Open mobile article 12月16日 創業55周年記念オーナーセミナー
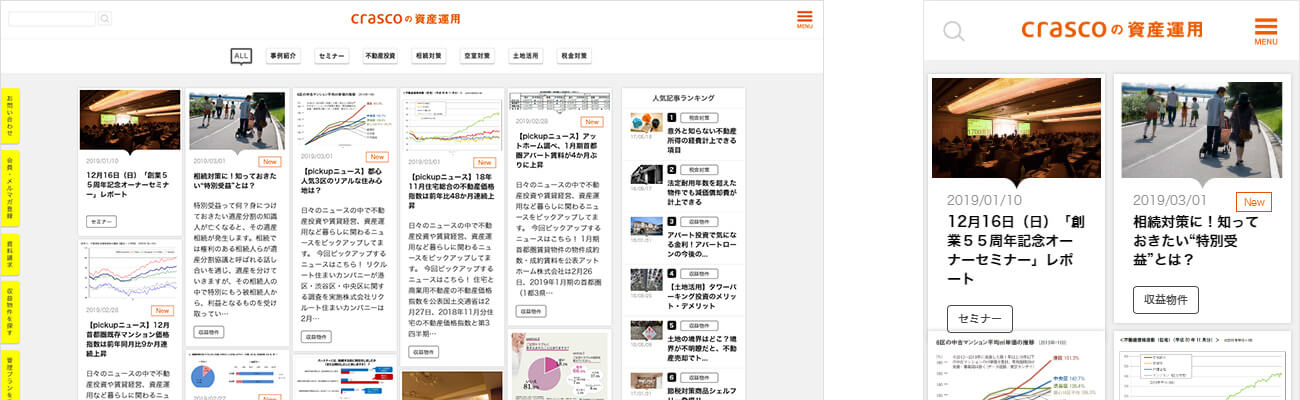The width and height of the screenshot is (1300, 400). click(x=1015, y=250)
